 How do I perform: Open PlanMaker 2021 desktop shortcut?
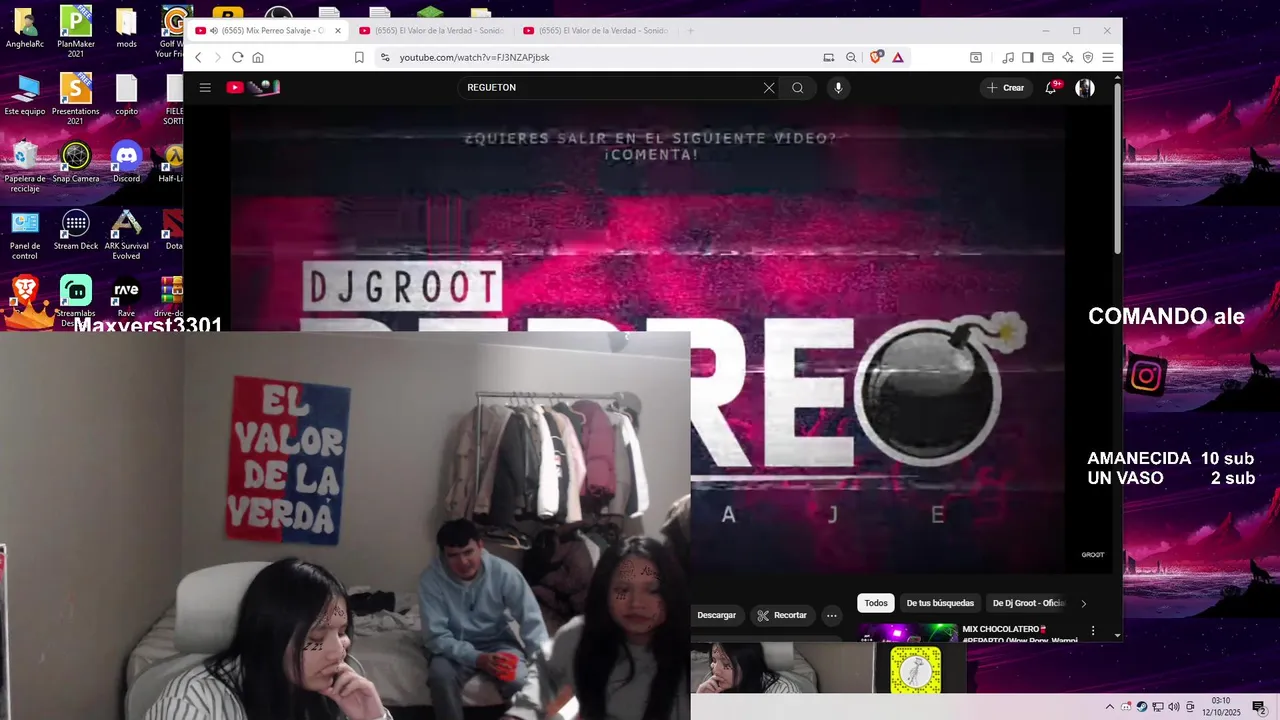(x=76, y=31)
